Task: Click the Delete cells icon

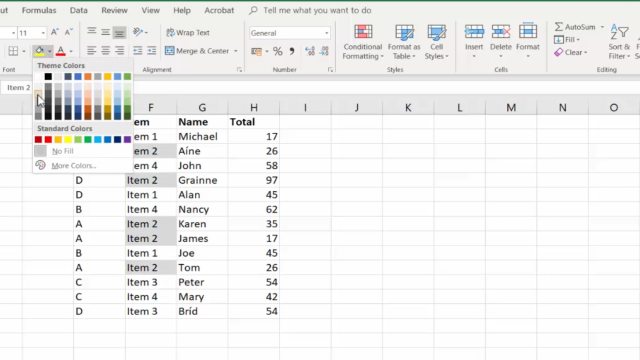Action: (x=501, y=32)
